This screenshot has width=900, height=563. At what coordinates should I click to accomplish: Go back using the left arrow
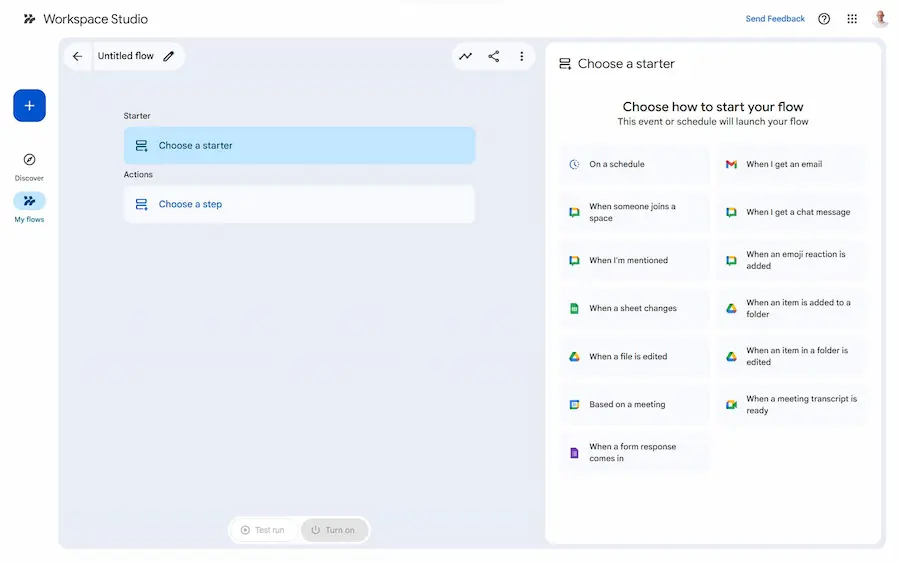point(77,56)
